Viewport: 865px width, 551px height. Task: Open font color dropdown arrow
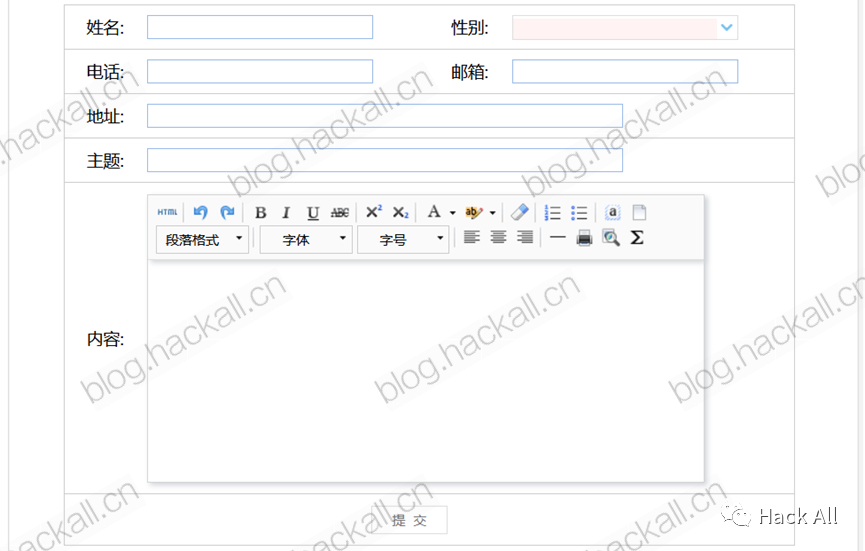(452, 212)
